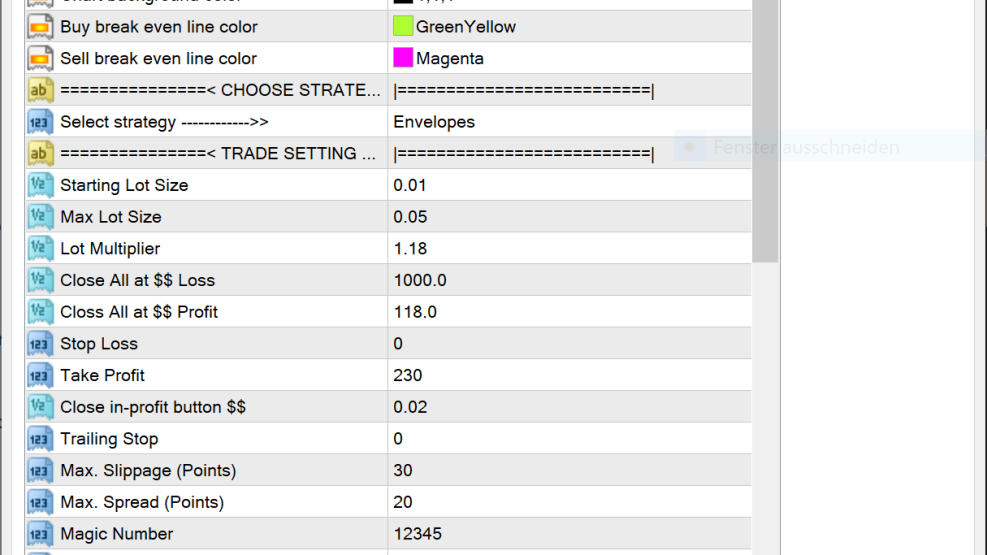This screenshot has width=987, height=555.
Task: Click the GreenYellow color swatch
Action: [x=403, y=26]
